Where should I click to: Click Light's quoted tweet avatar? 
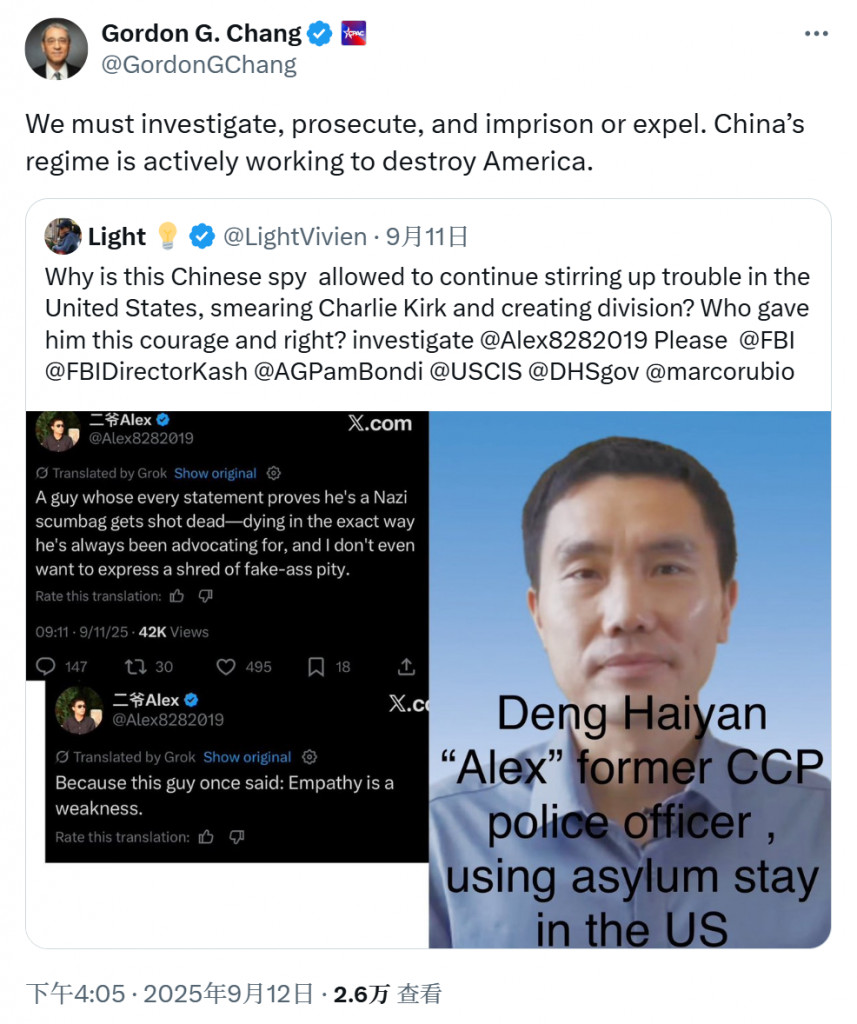tap(63, 236)
